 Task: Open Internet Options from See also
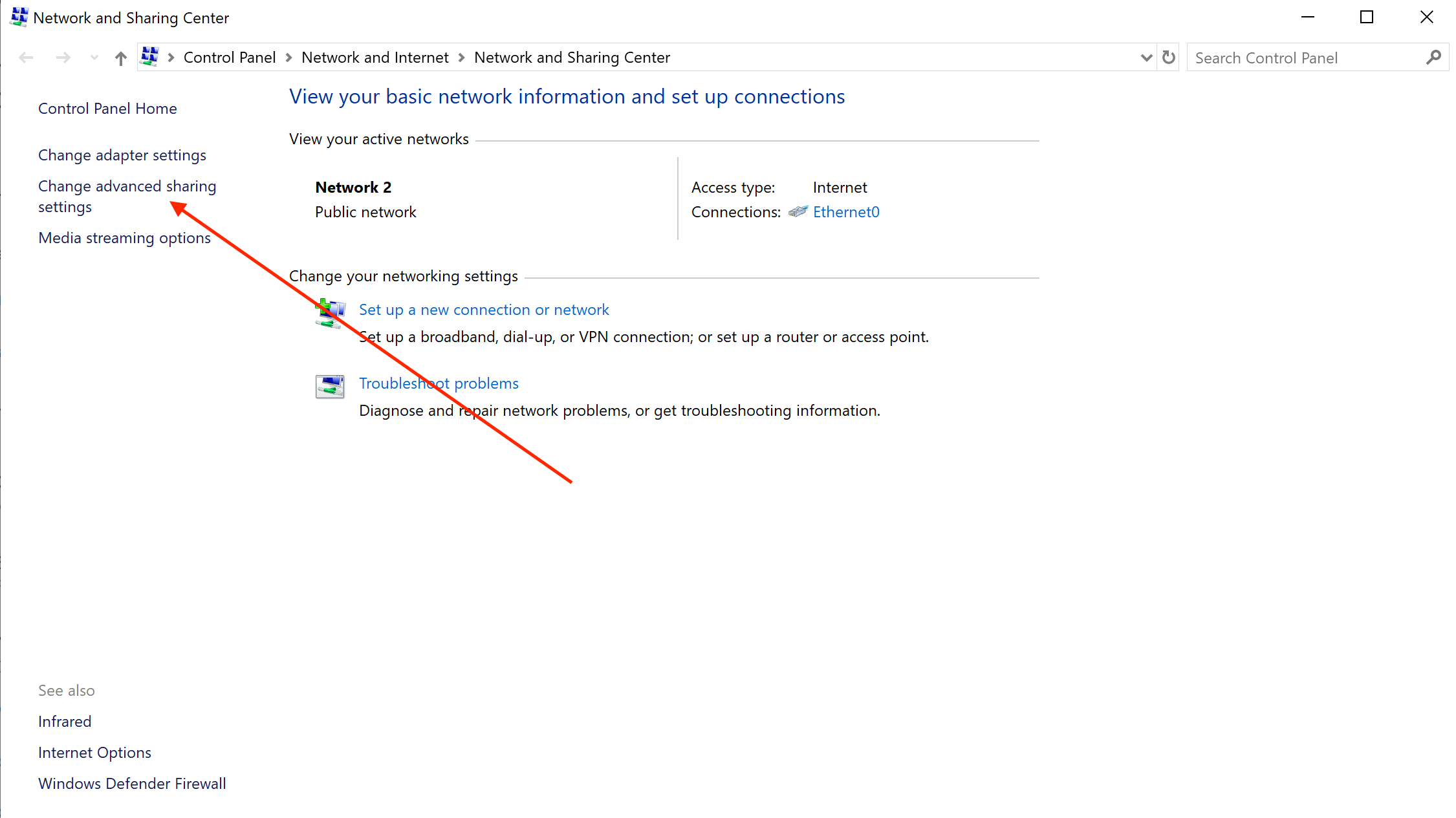pyautogui.click(x=94, y=752)
